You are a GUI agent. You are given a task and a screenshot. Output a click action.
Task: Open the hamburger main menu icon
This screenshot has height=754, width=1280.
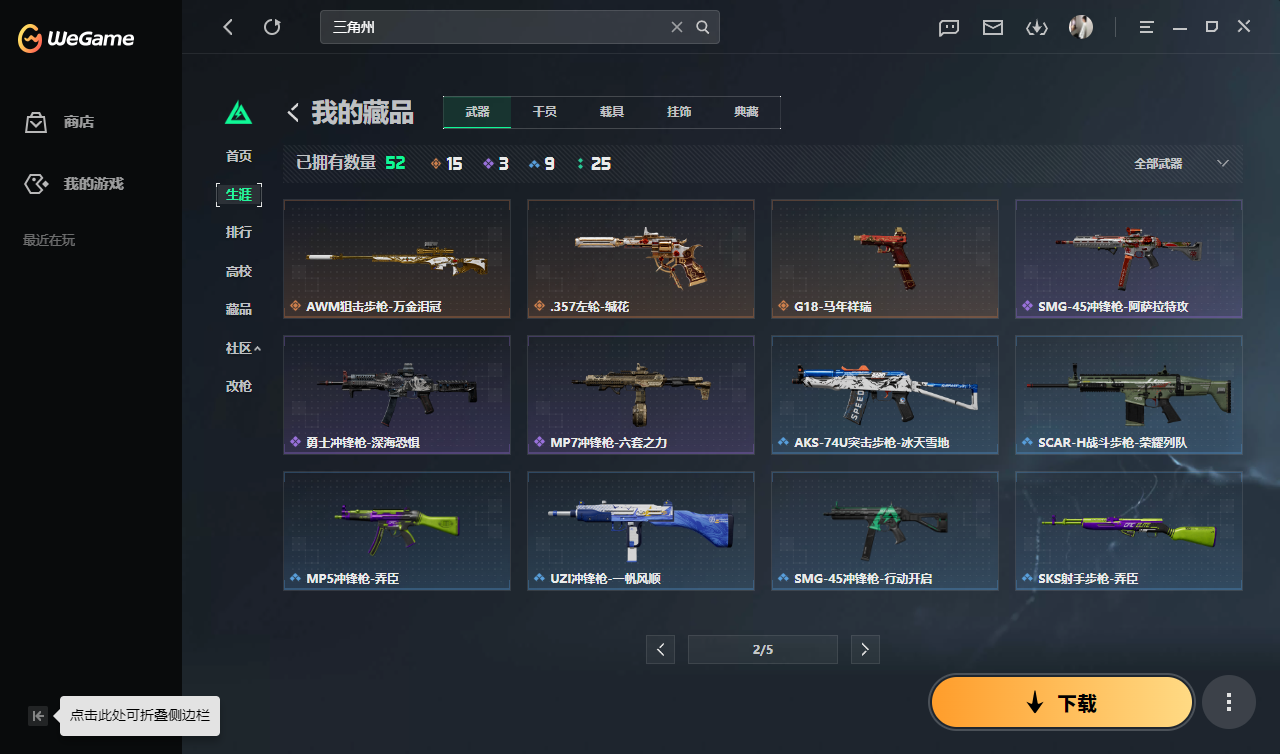[x=1147, y=27]
